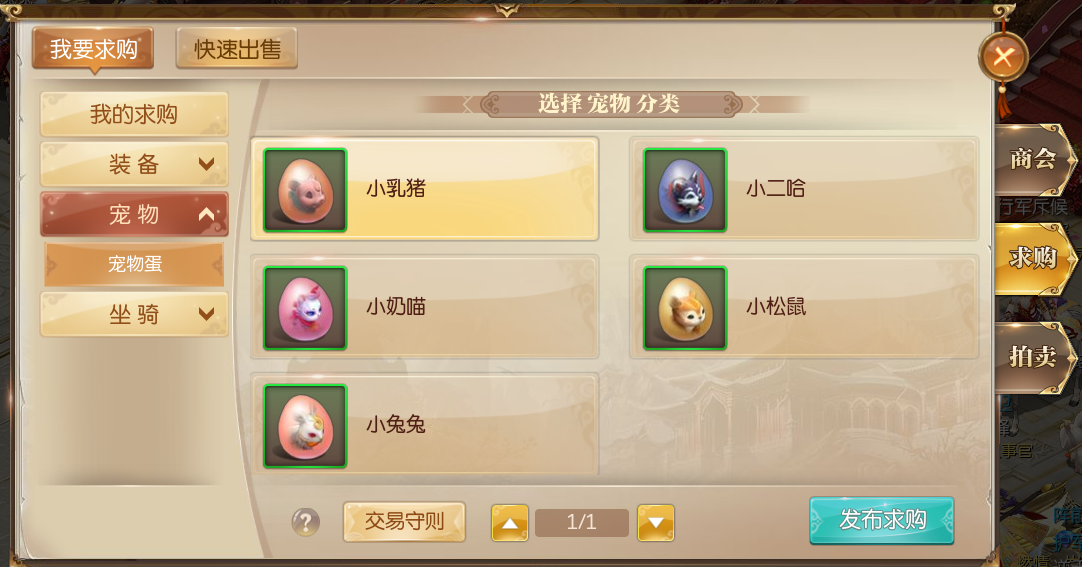Open the question mark help icon

tap(306, 522)
